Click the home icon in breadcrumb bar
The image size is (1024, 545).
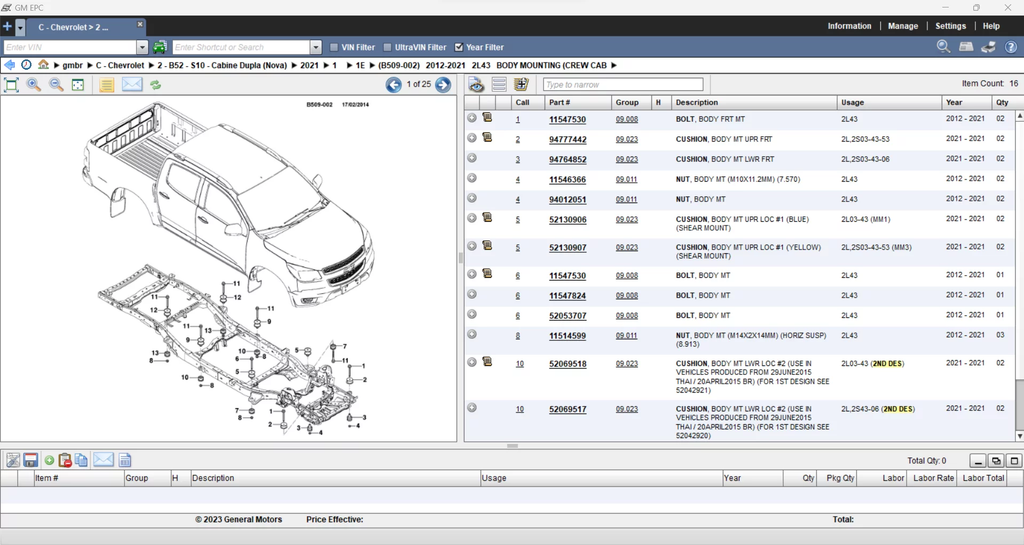pyautogui.click(x=43, y=65)
